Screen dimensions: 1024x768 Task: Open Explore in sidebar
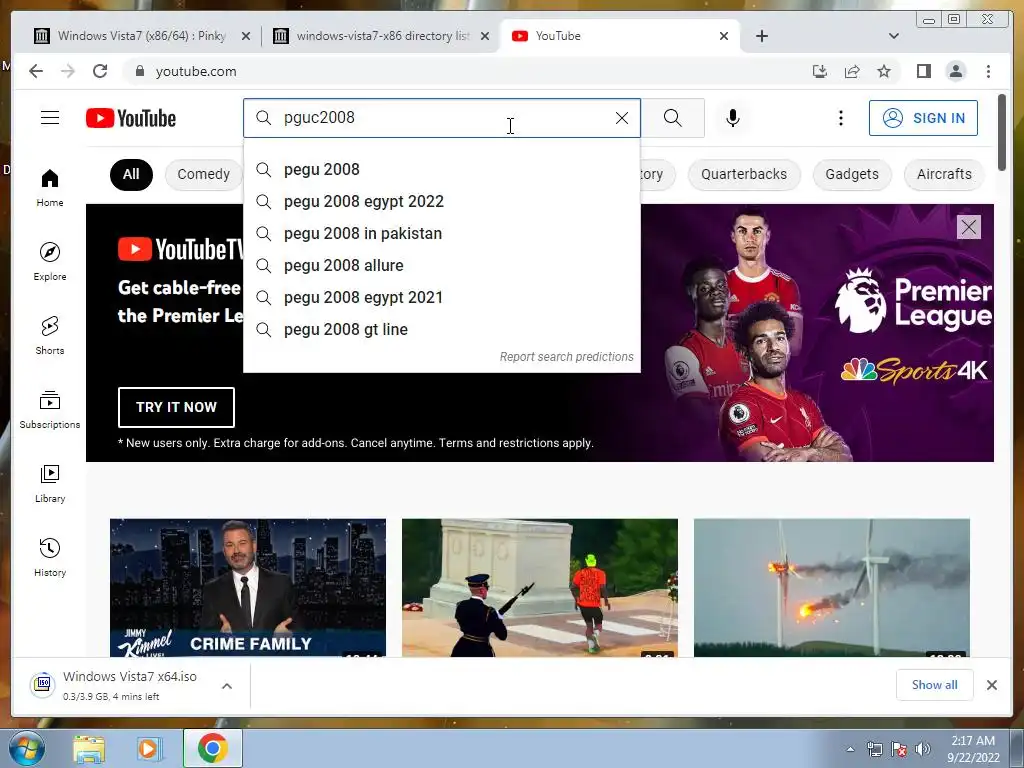click(x=50, y=261)
